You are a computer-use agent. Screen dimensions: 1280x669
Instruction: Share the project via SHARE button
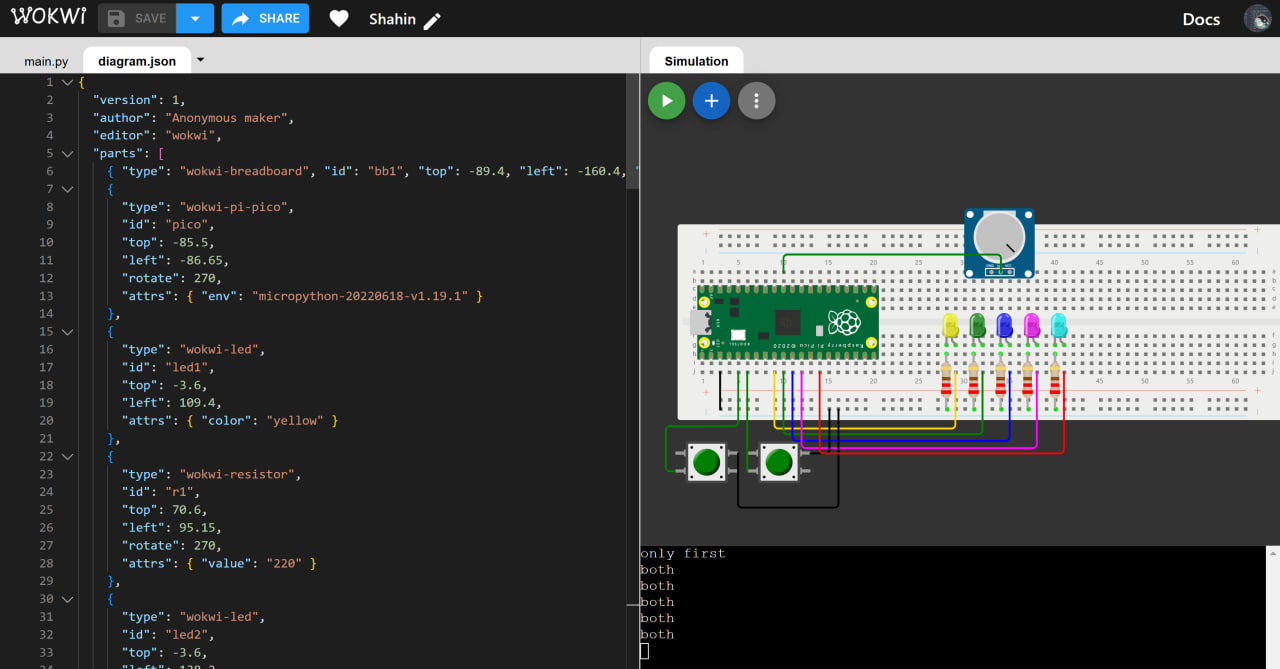point(265,18)
